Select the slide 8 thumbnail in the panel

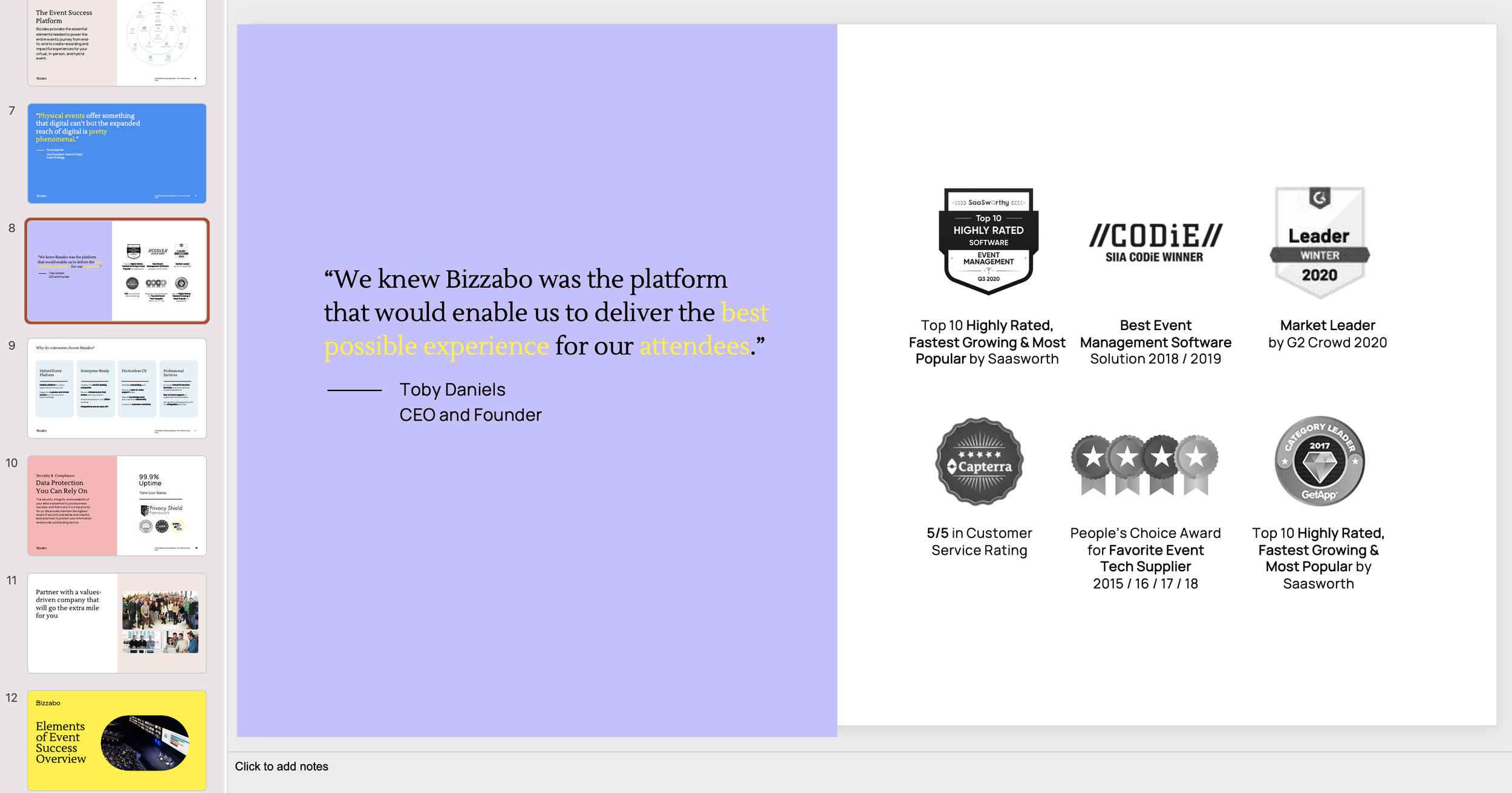117,271
